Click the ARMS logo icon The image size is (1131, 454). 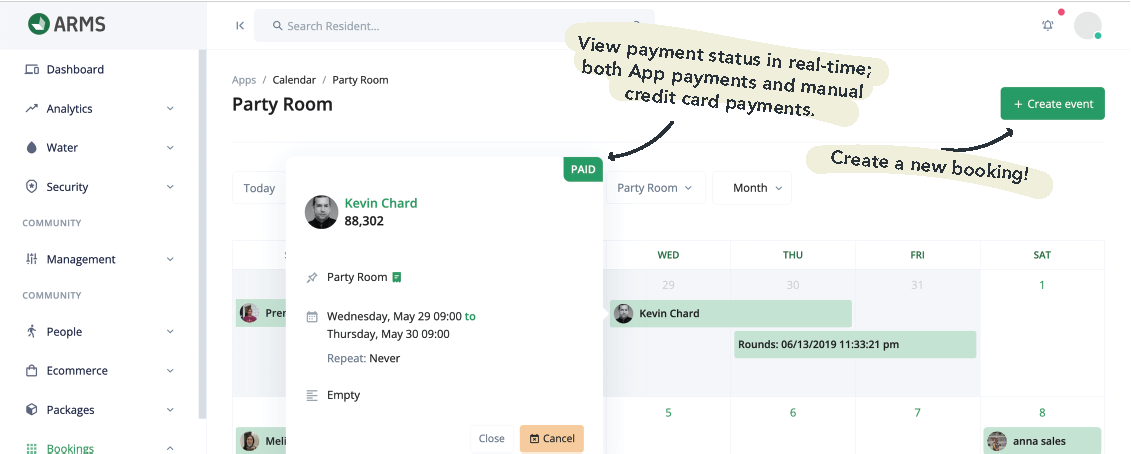39,24
